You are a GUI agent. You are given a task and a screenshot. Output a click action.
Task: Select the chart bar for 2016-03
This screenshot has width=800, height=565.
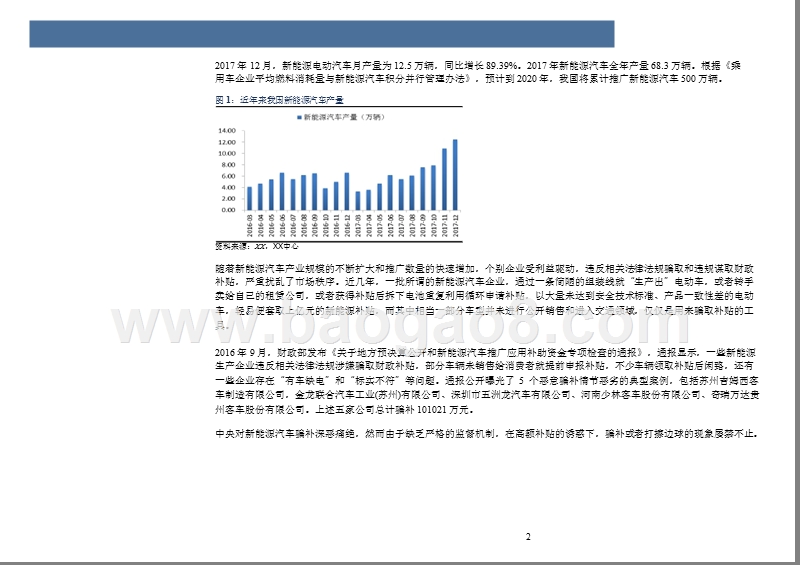pos(249,199)
